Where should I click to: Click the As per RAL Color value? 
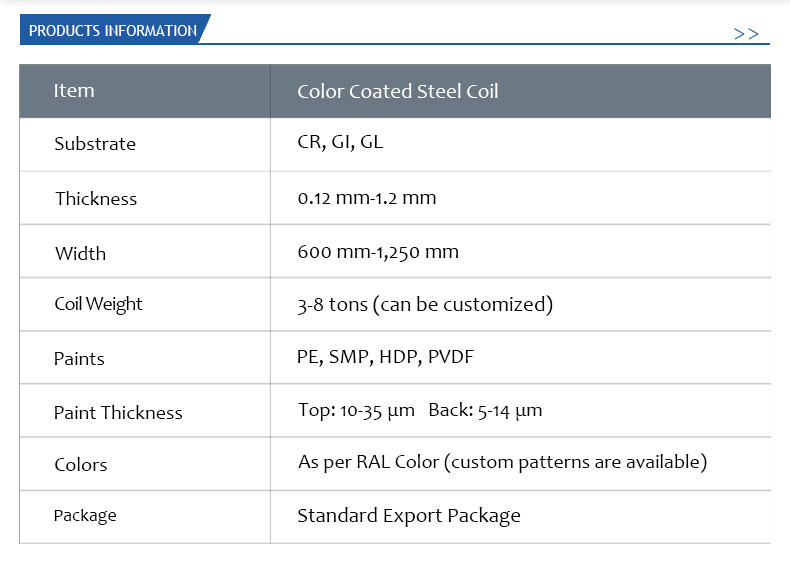coord(502,462)
